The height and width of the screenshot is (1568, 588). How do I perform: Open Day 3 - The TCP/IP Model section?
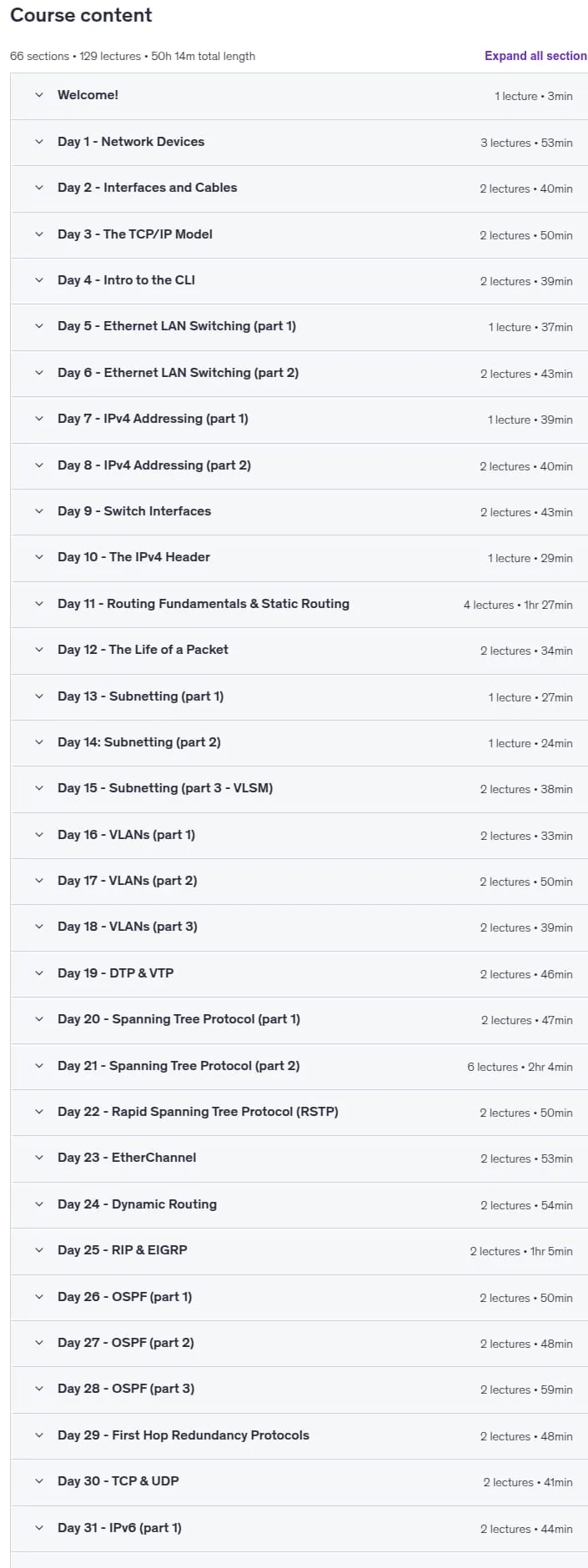299,234
